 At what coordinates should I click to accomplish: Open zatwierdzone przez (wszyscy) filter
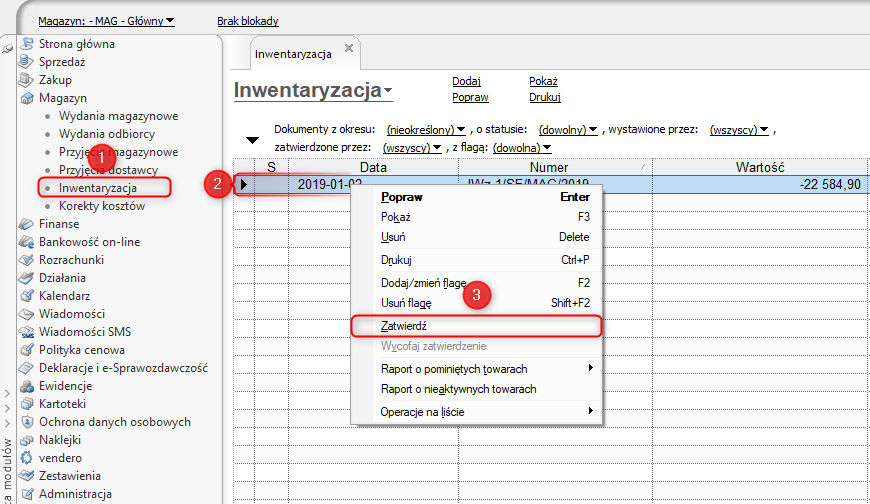[412, 148]
